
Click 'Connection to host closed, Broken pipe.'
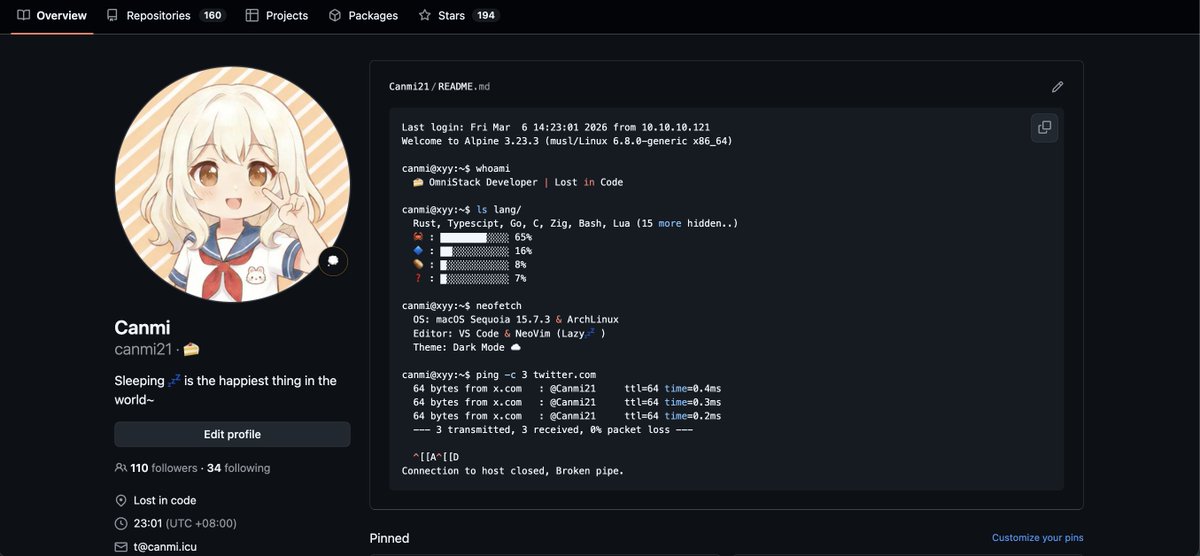point(513,470)
